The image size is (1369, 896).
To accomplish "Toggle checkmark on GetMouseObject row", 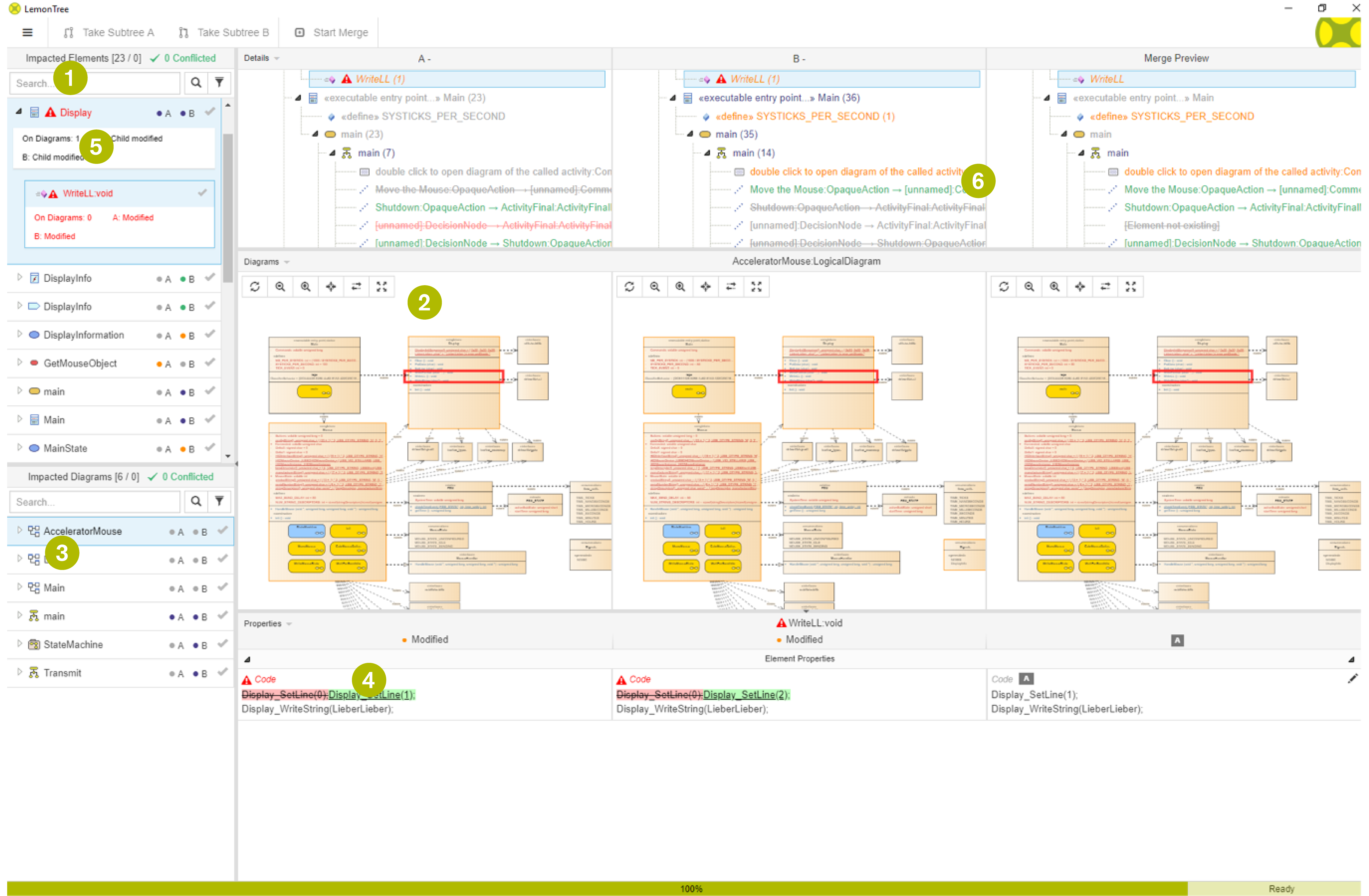I will point(210,362).
